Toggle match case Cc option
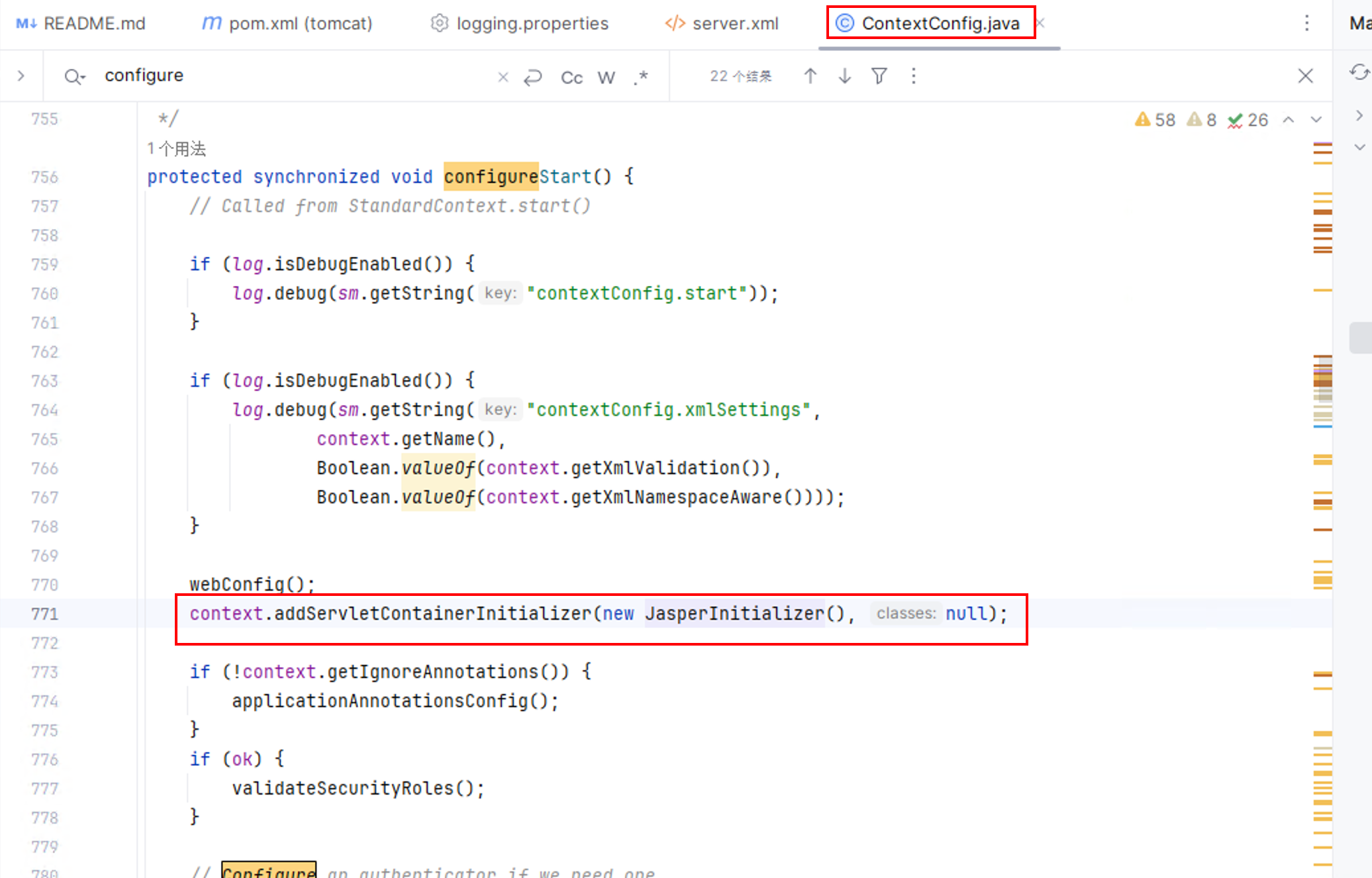The width and height of the screenshot is (1372, 878). [571, 77]
